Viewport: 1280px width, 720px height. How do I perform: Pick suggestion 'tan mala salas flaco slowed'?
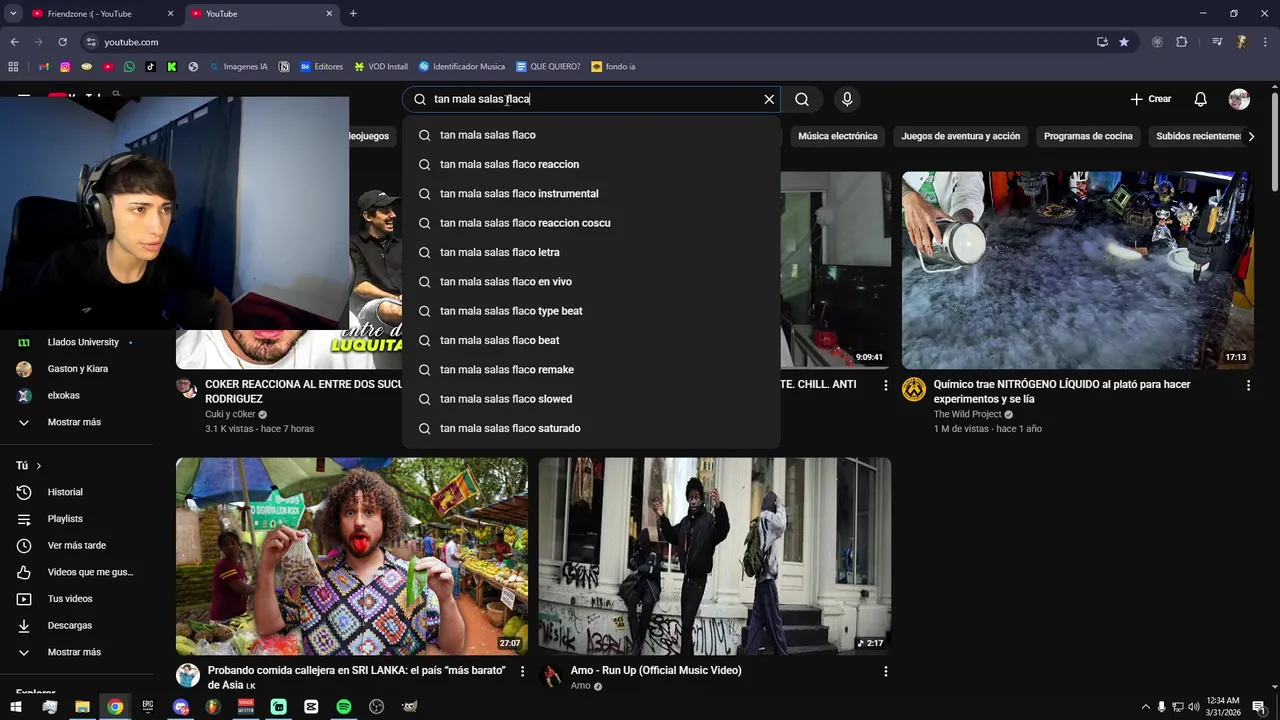[x=591, y=399]
